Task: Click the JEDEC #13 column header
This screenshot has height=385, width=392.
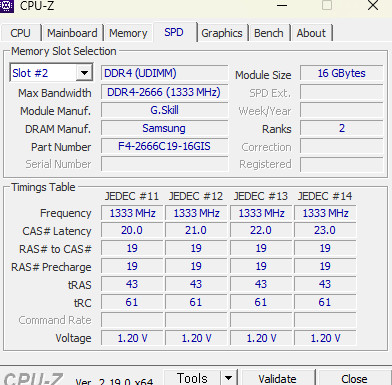Action: point(260,196)
